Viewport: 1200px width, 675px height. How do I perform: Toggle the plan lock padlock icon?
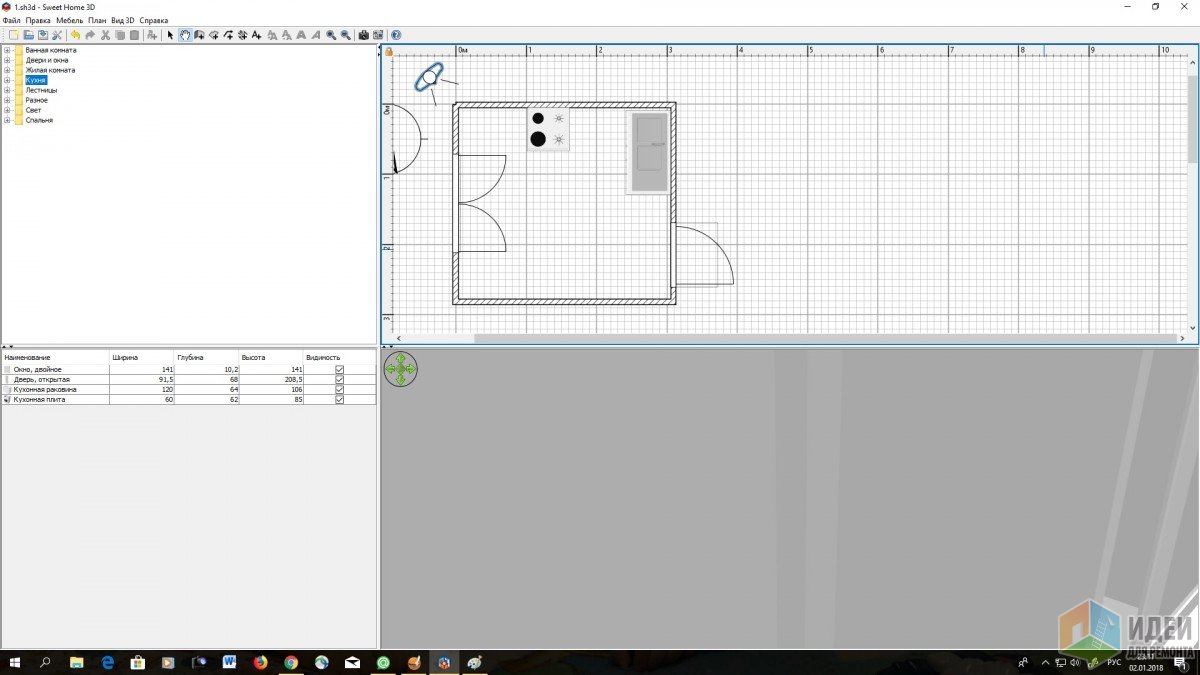[389, 51]
